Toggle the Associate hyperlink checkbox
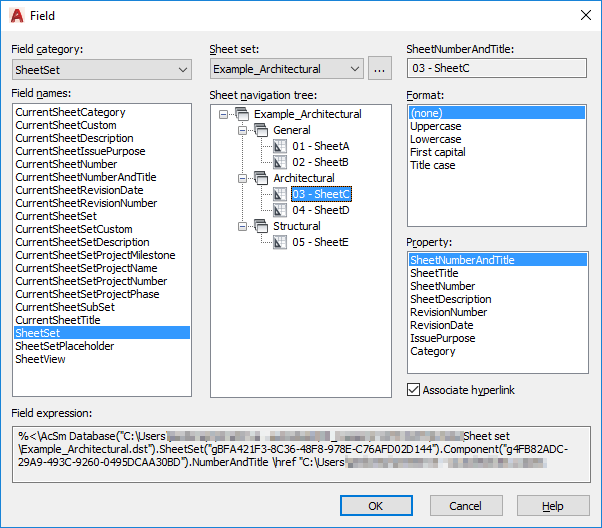 413,390
